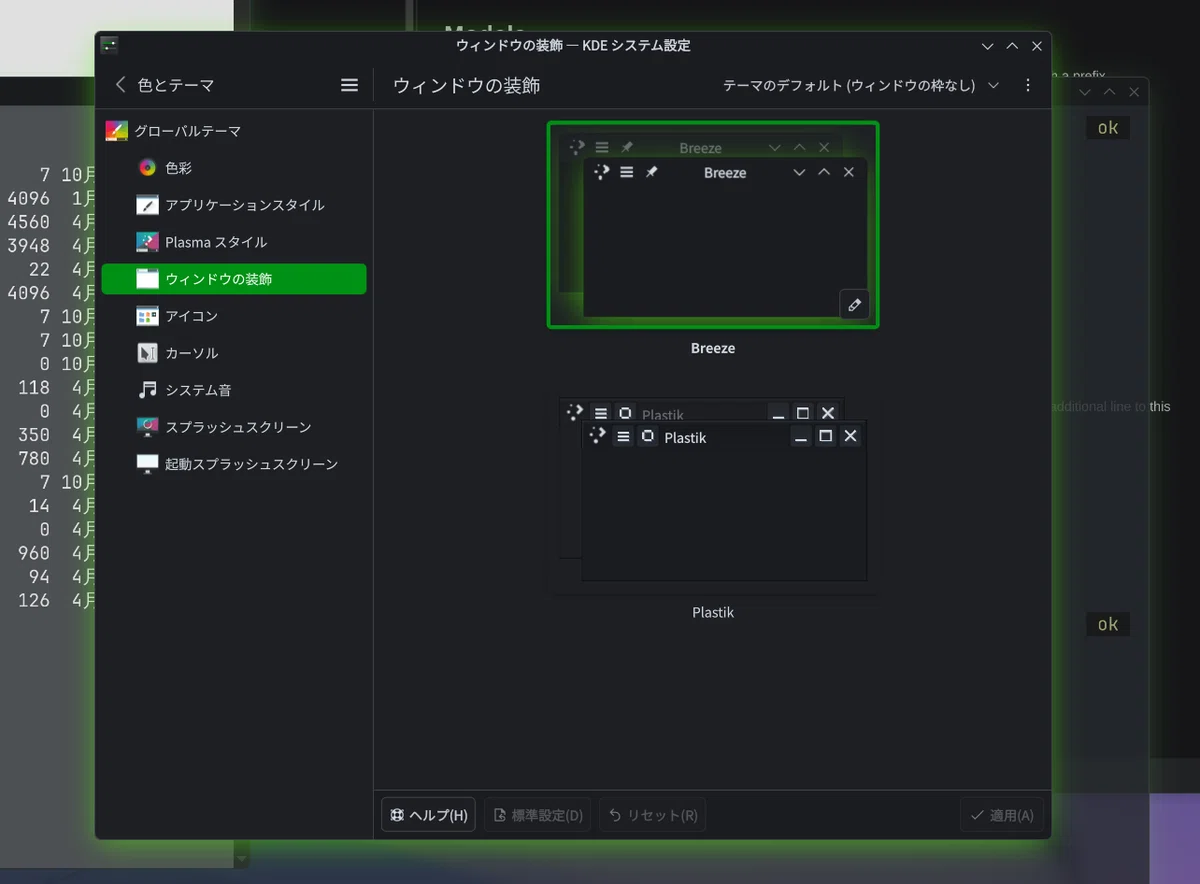Click the システム音 music note icon

[148, 390]
